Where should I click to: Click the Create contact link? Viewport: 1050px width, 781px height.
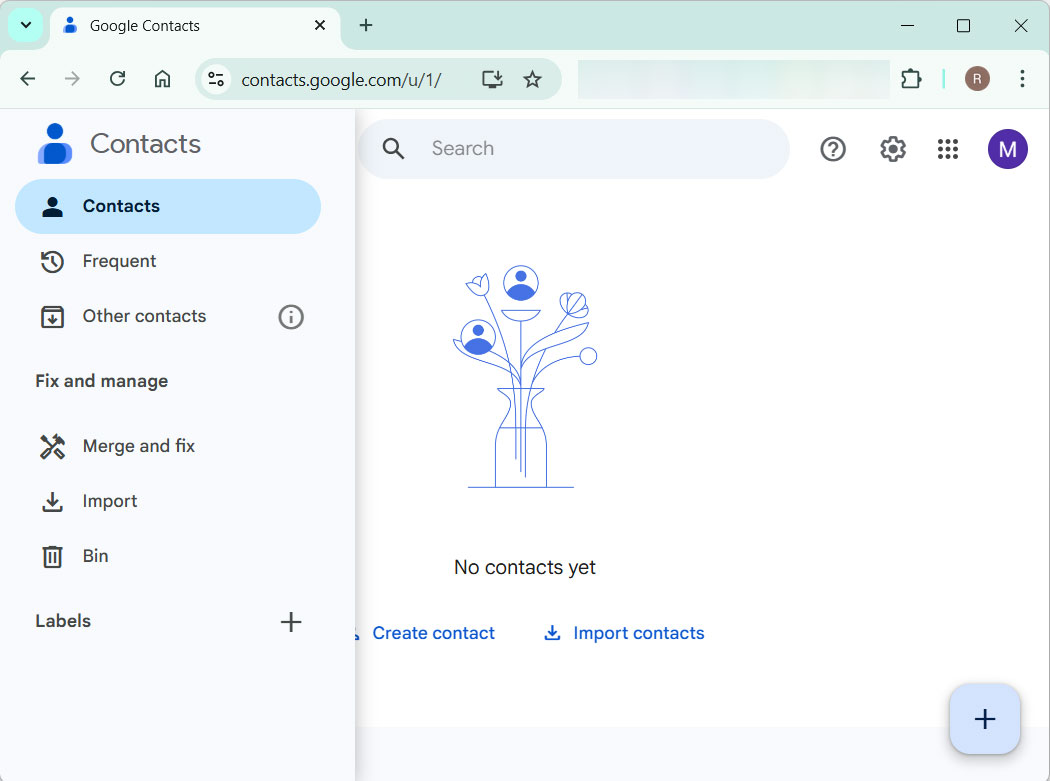pos(433,632)
